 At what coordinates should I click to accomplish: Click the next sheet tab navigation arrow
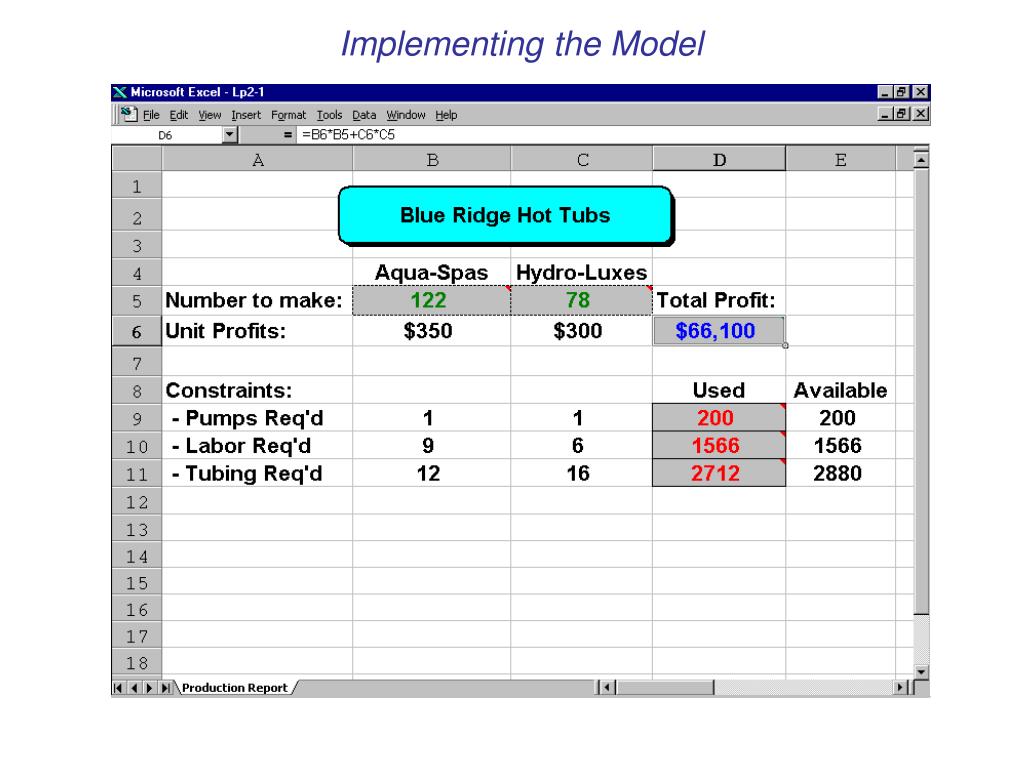(150, 688)
